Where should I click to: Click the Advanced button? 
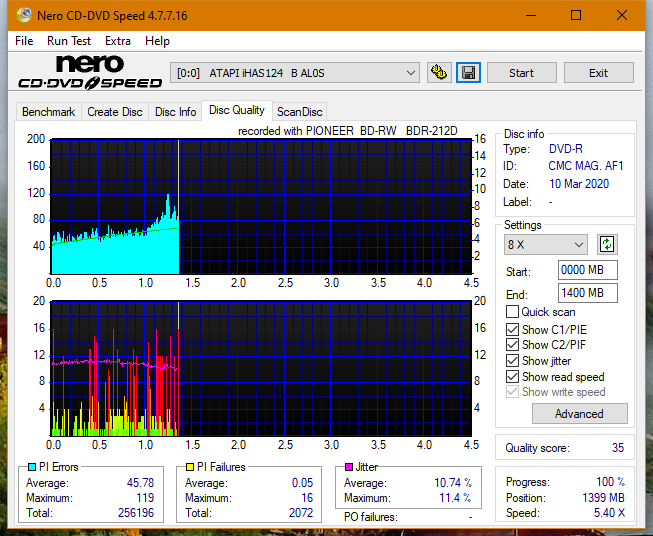coord(579,414)
